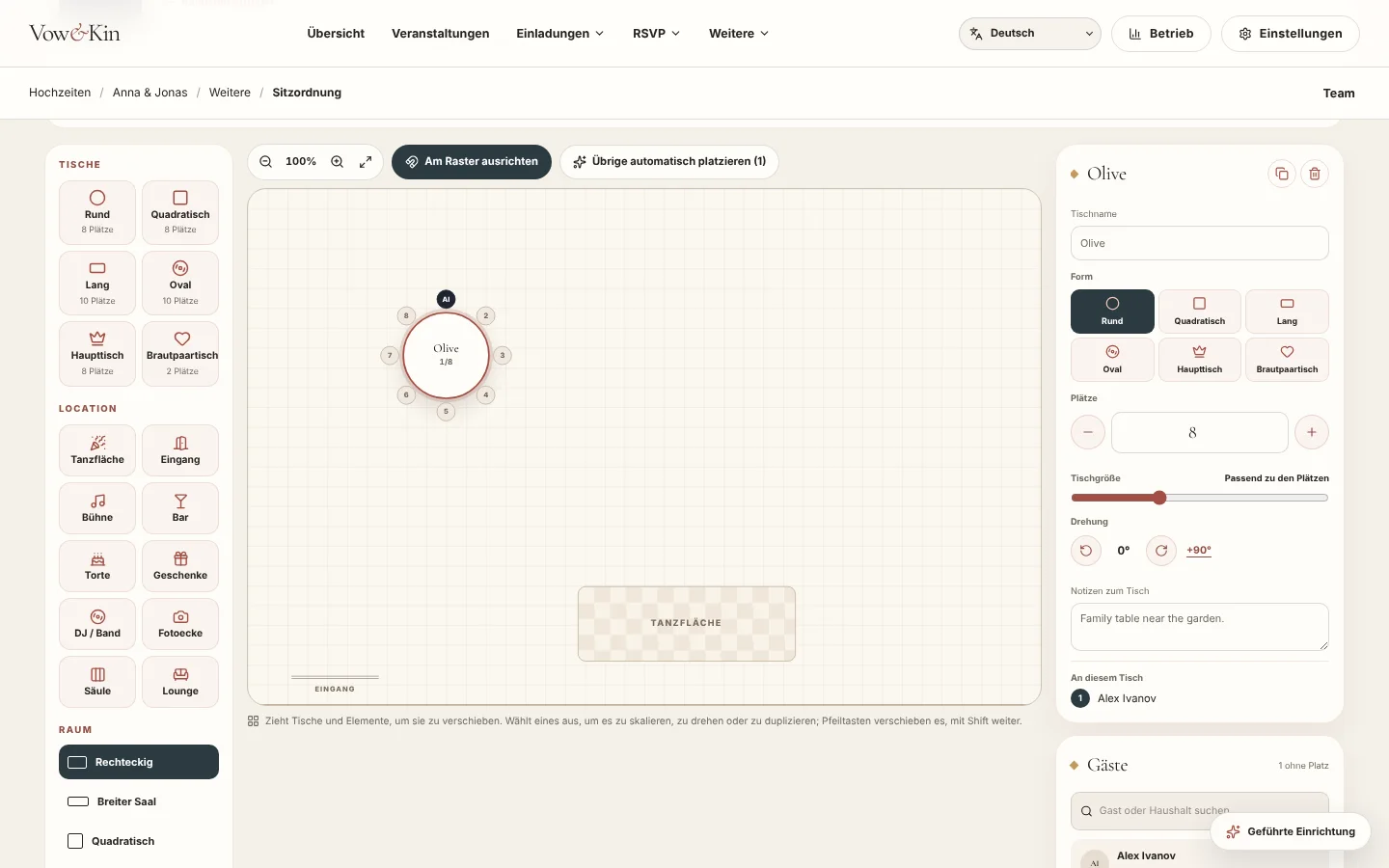Expand the Einladungen menu
This screenshot has width=1389, height=868.
click(x=560, y=34)
